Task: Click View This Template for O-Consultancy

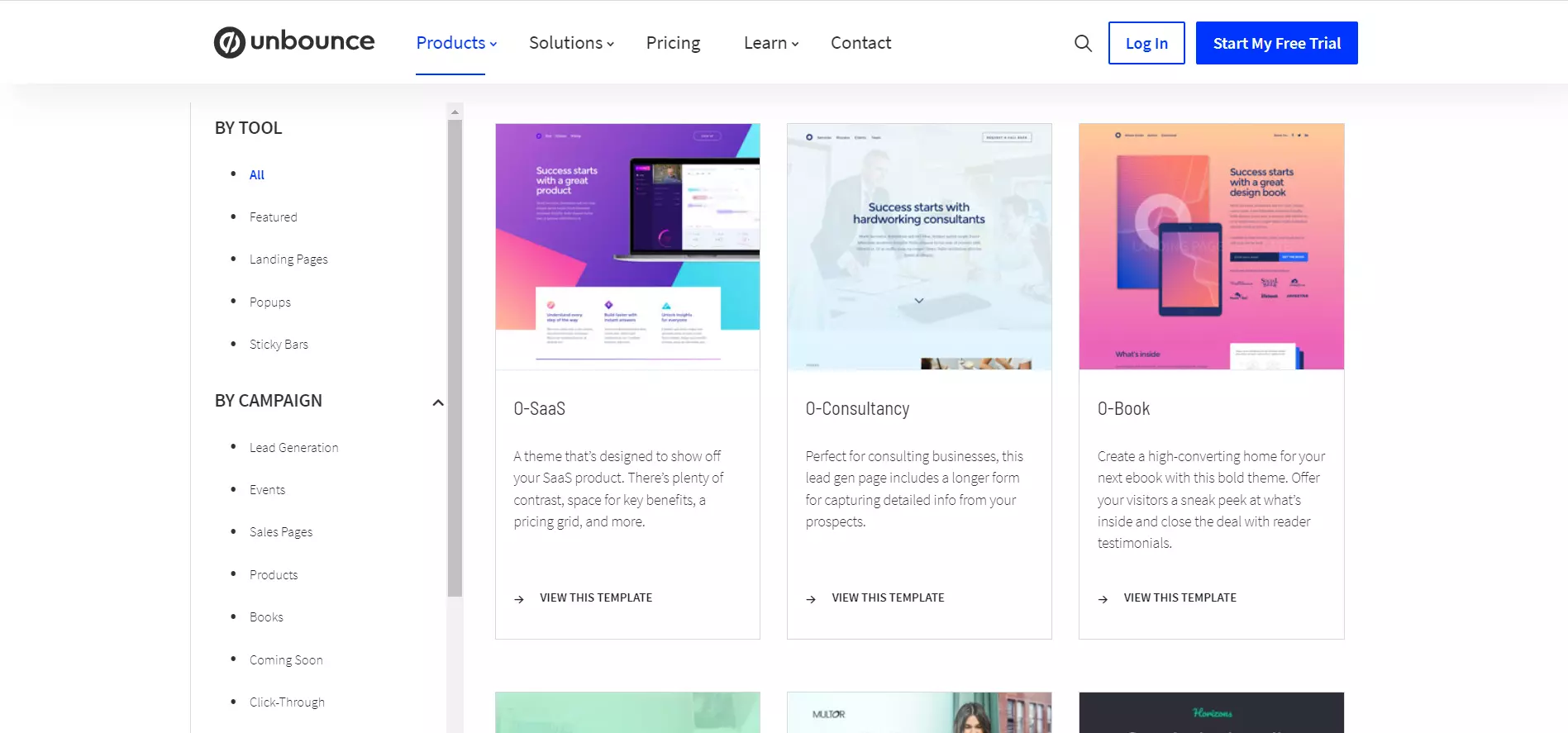Action: pos(888,598)
